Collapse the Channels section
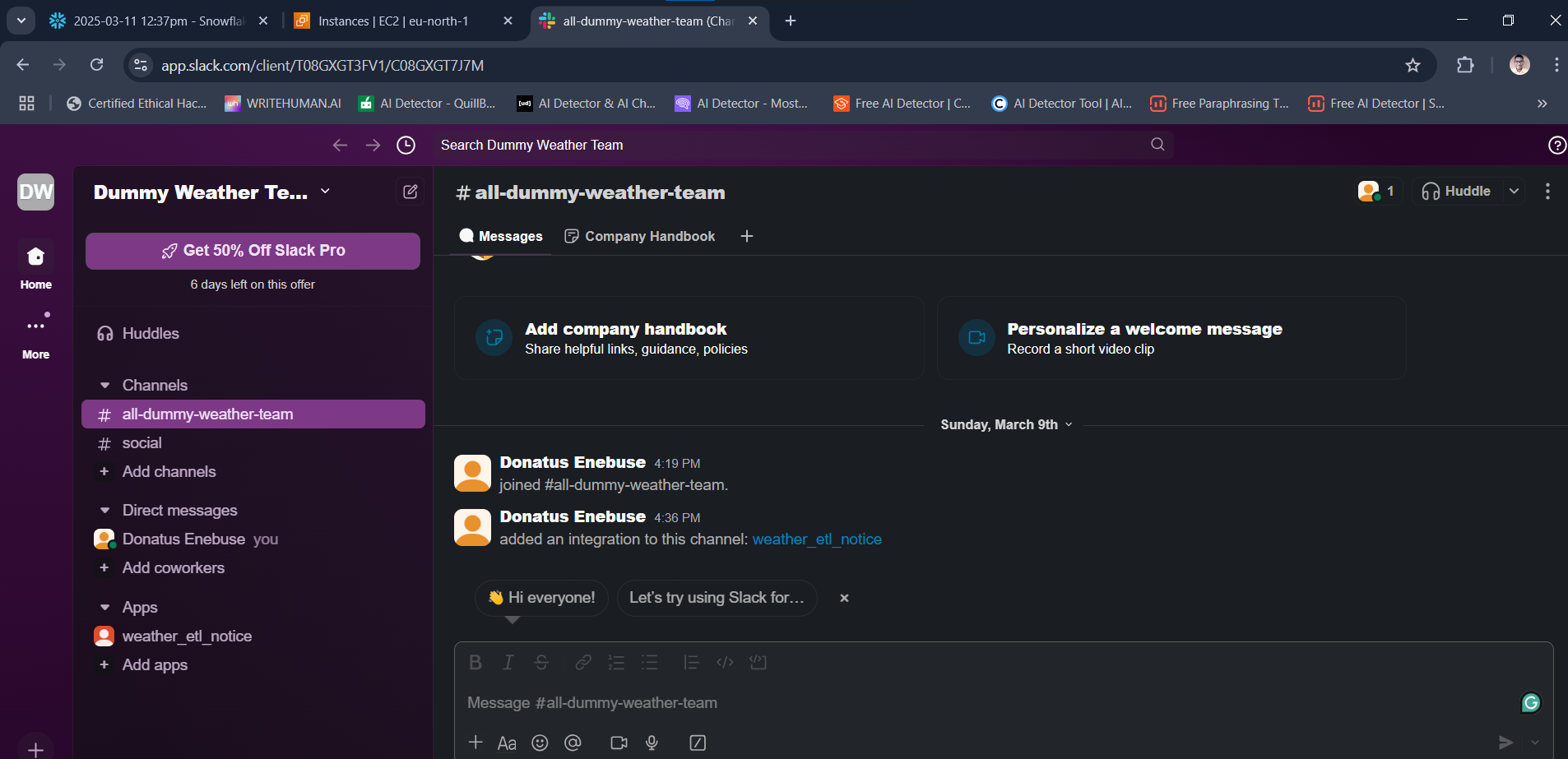This screenshot has height=759, width=1568. (x=104, y=385)
